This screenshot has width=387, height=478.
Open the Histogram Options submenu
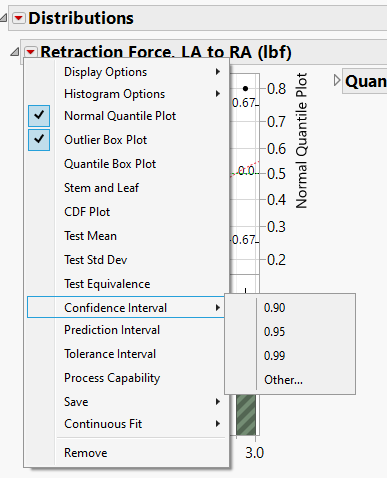(128, 94)
